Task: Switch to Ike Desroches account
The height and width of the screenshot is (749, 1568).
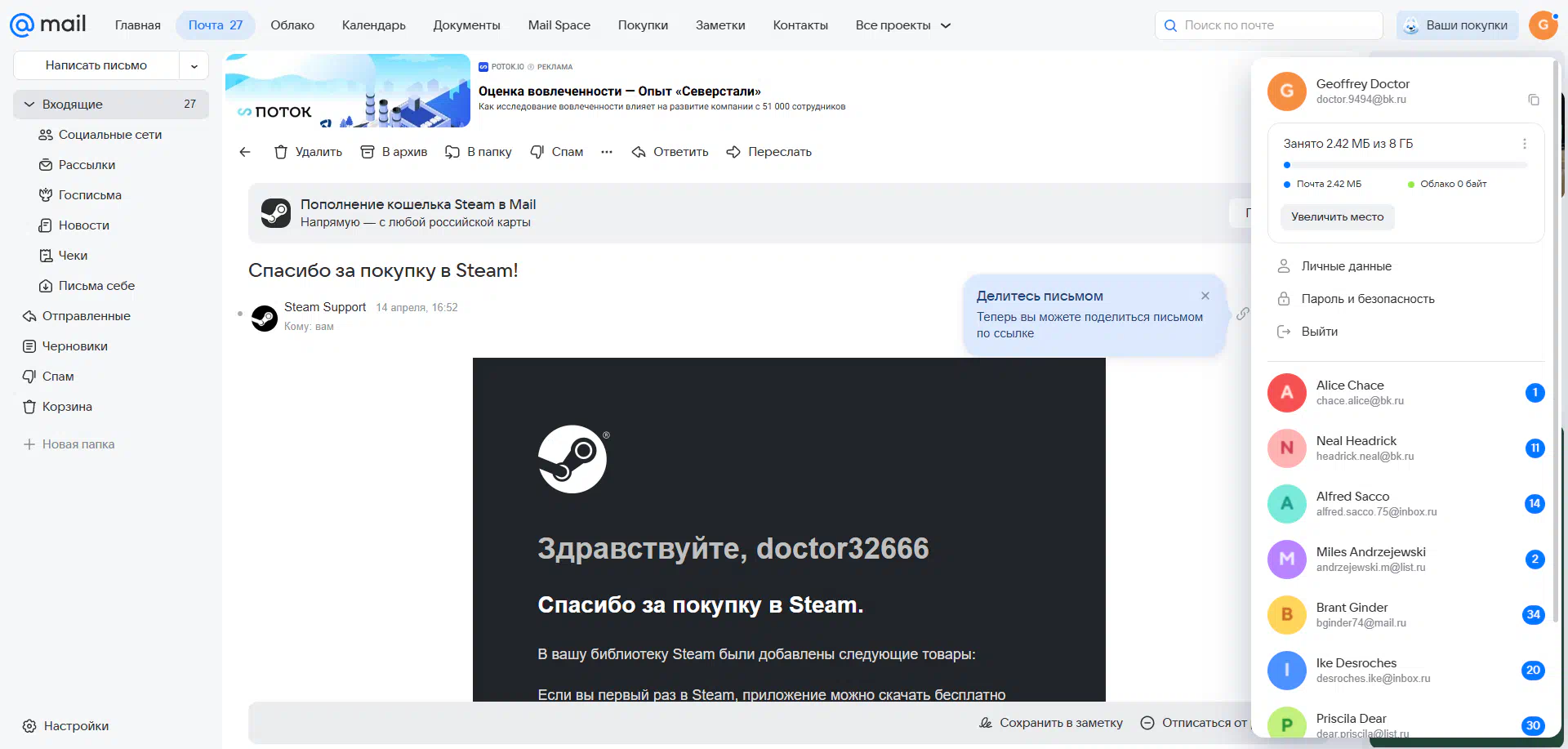Action: click(1405, 670)
